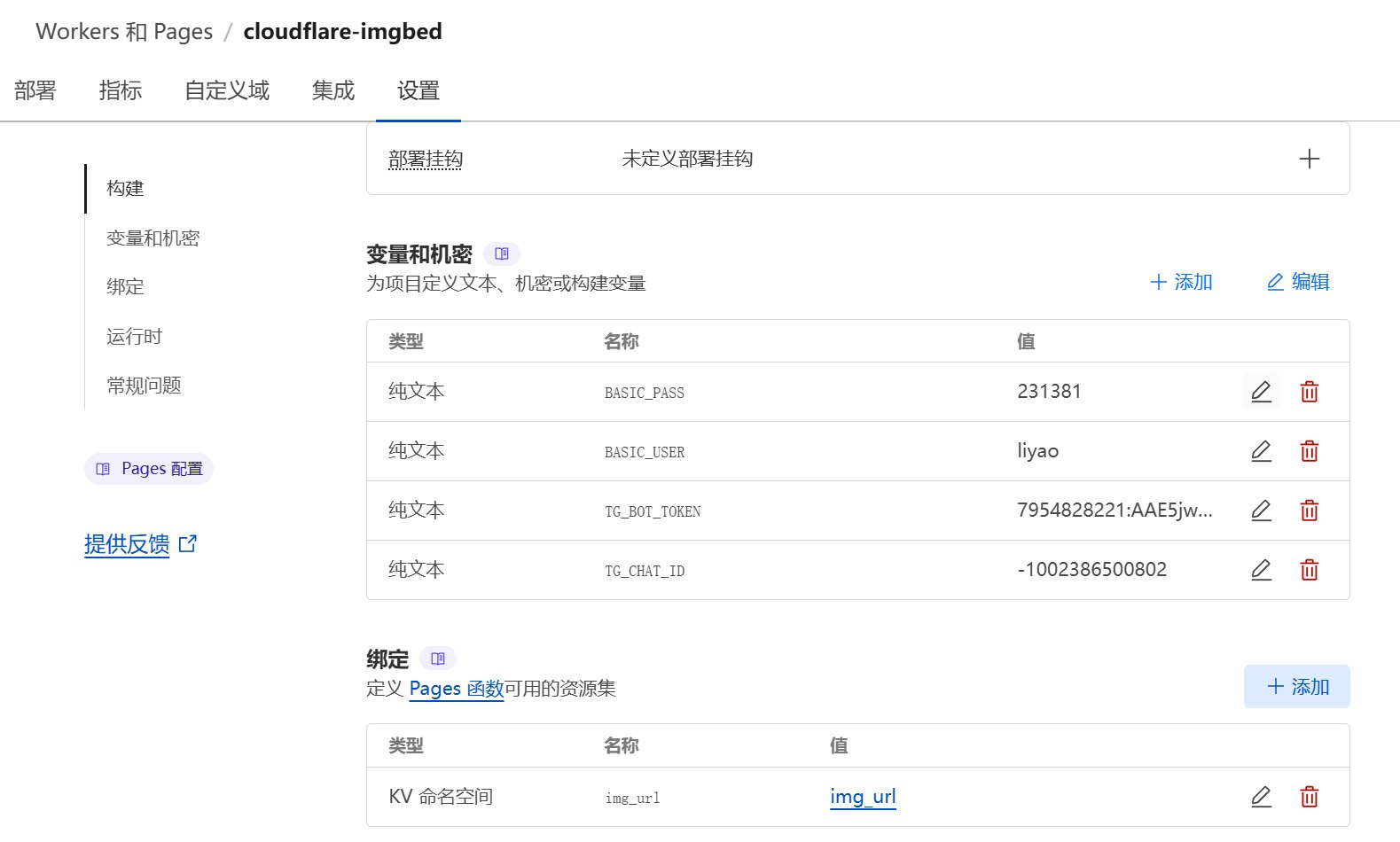
Task: Click the cloudflare-imgbed project title
Action: coord(343,32)
